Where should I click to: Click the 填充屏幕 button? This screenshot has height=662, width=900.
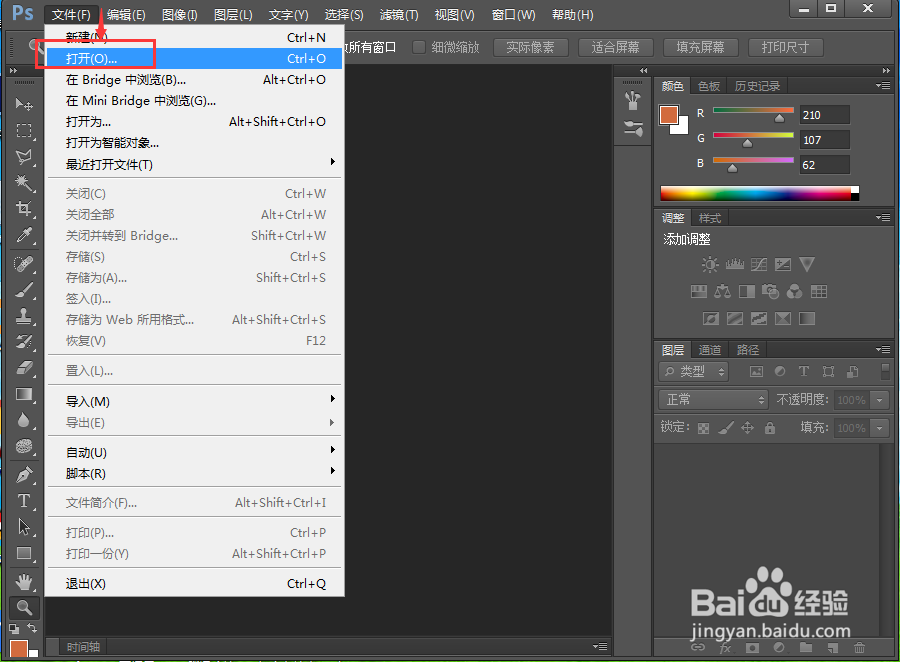[x=700, y=47]
